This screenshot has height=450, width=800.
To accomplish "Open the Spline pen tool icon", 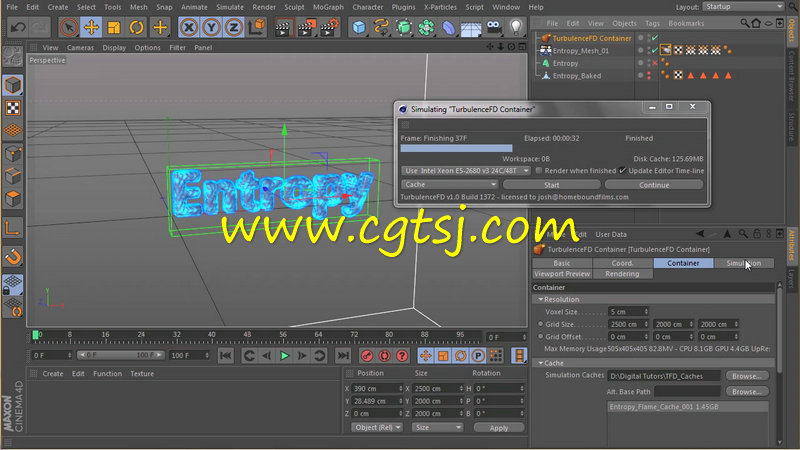I will pyautogui.click(x=381, y=27).
